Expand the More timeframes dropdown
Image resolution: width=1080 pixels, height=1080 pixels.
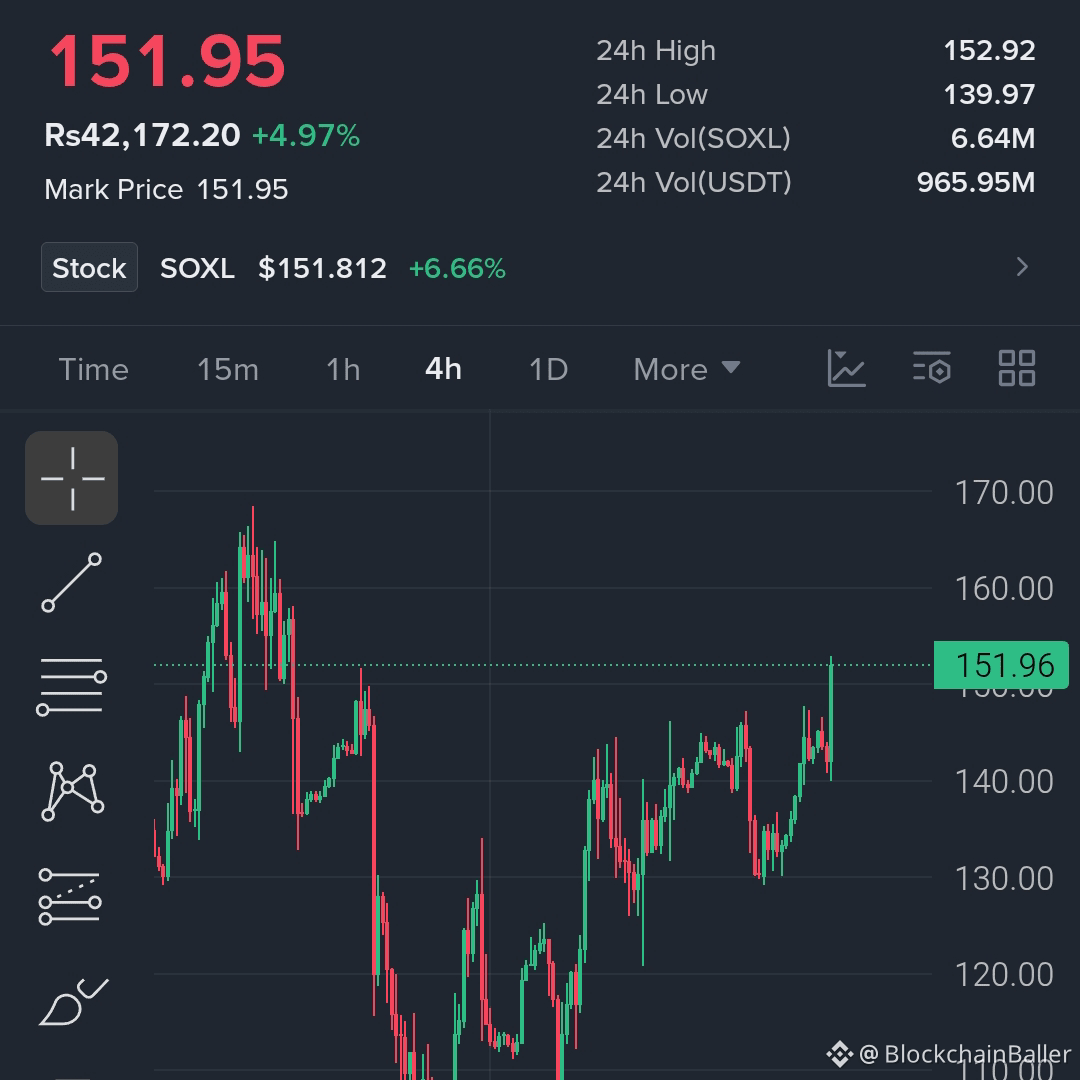coord(687,370)
